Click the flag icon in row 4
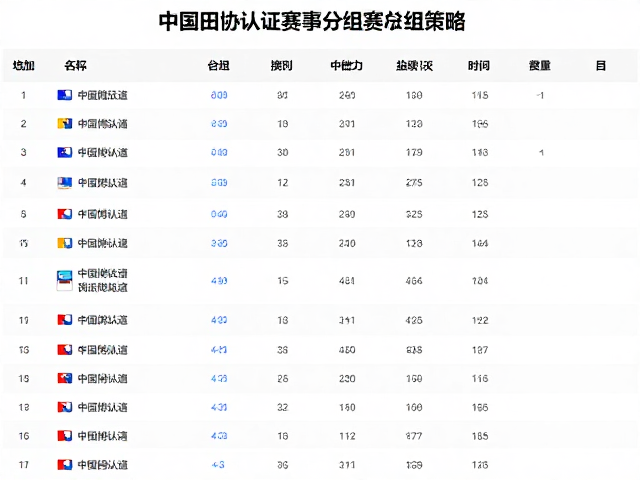Viewport: 640px width, 480px height. (x=64, y=182)
